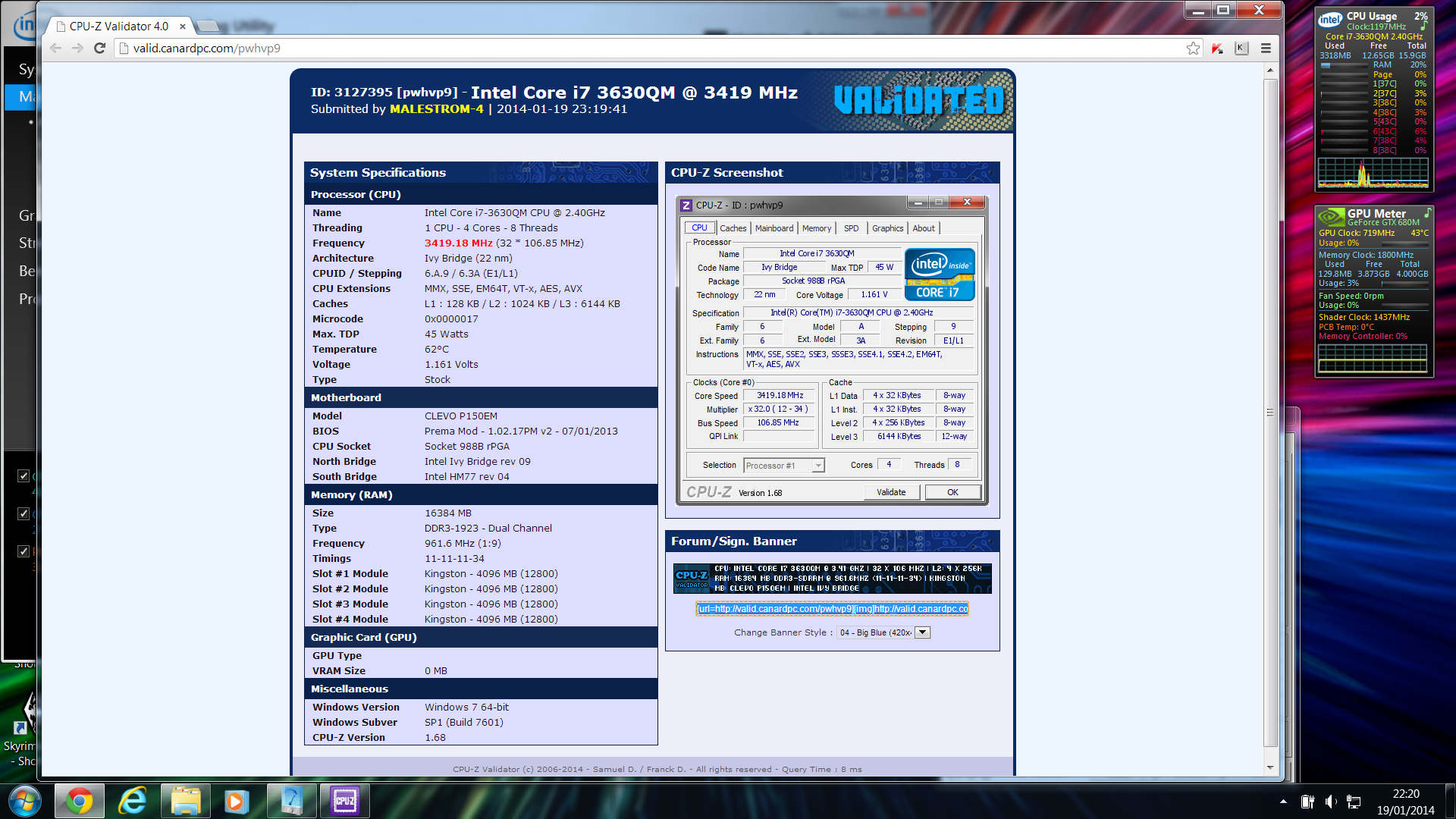1456x819 pixels.
Task: Launch Internet Explorer from the taskbar
Action: tap(133, 801)
